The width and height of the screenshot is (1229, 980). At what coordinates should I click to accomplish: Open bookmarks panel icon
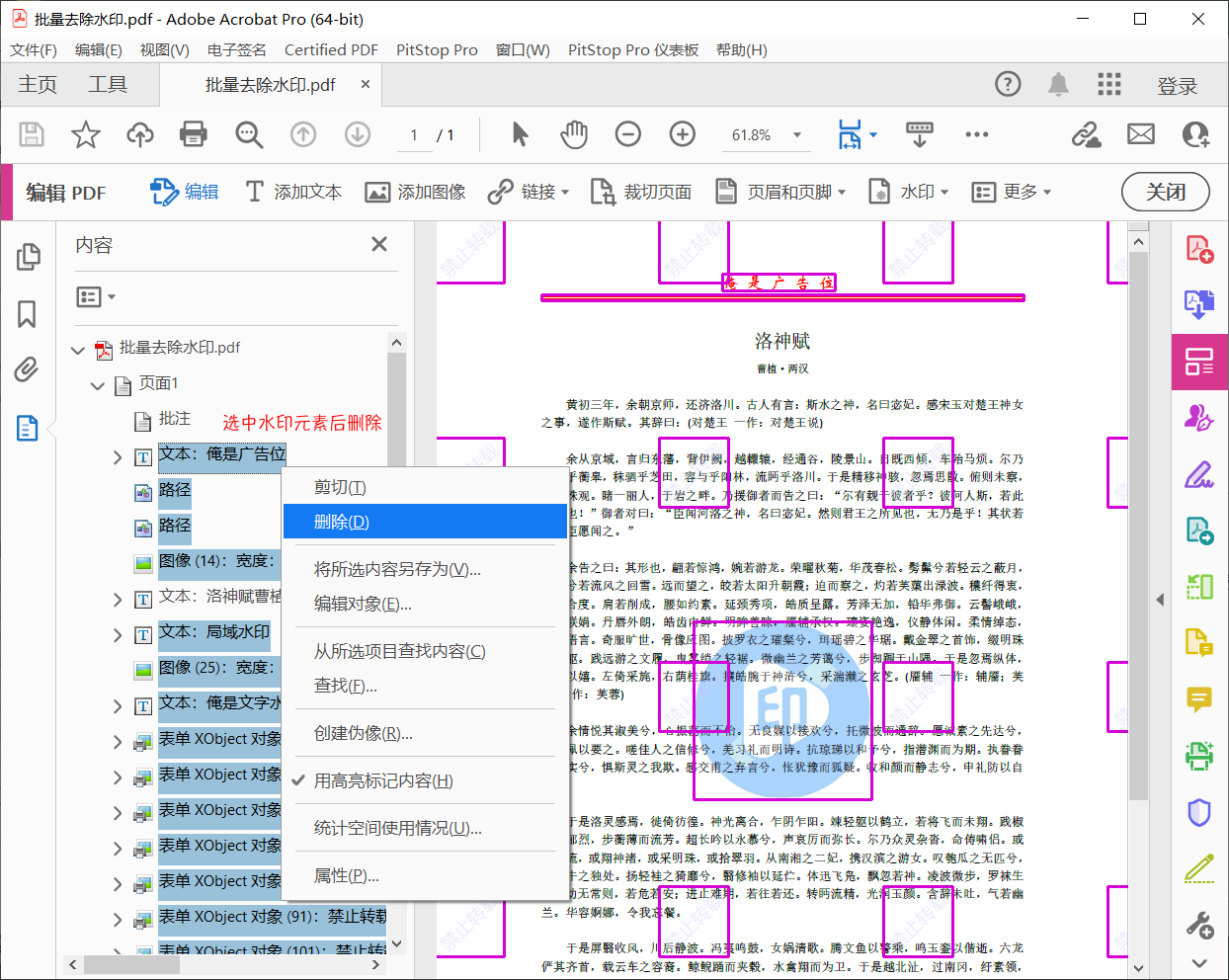27,314
